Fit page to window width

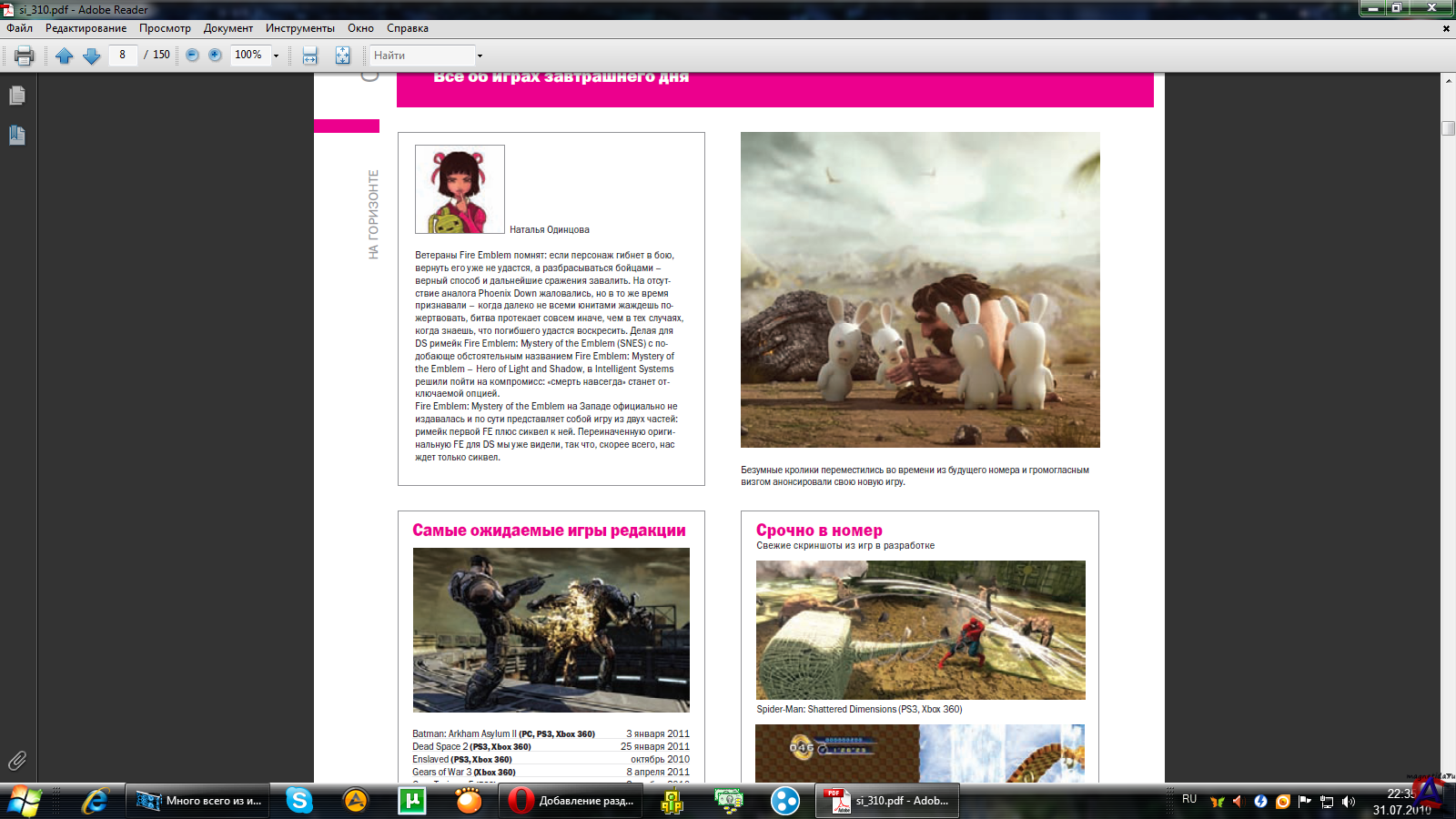(x=310, y=56)
